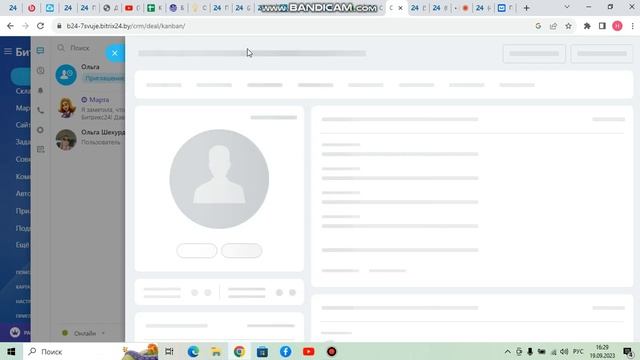Open Windows notification center
Image resolution: width=640 pixels, height=360 pixels.
[628, 351]
